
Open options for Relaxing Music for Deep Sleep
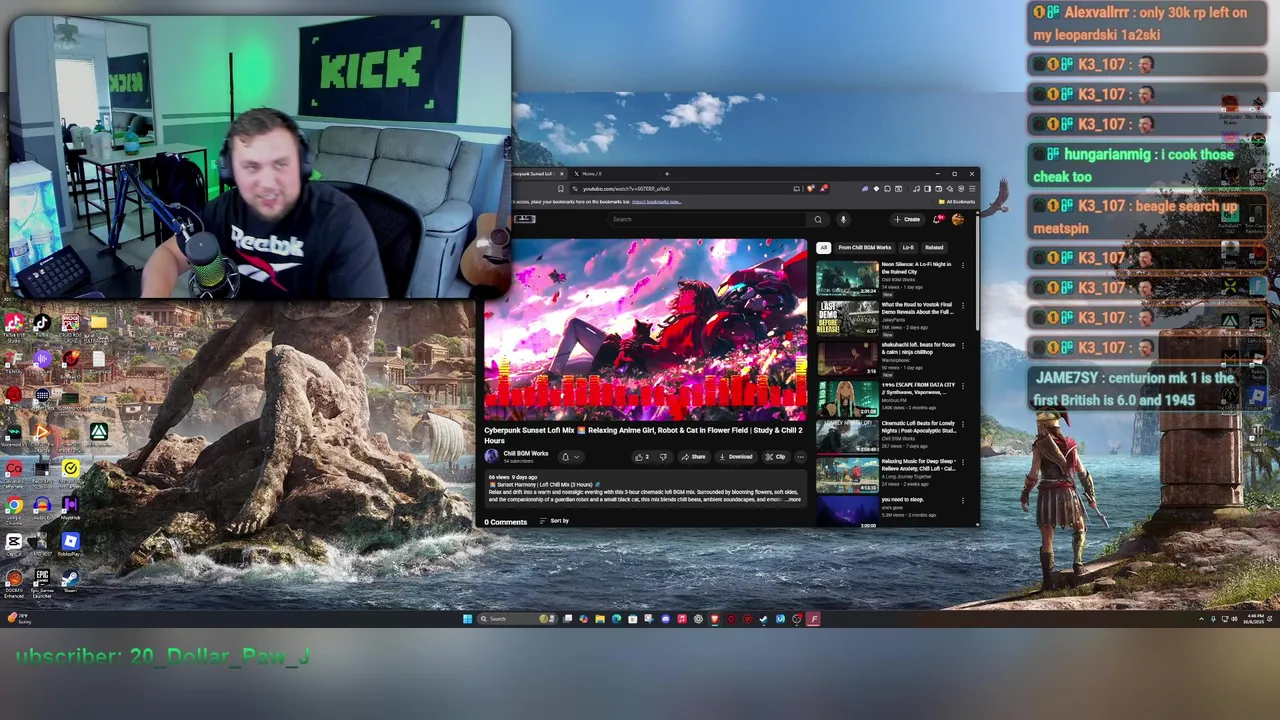pos(963,462)
